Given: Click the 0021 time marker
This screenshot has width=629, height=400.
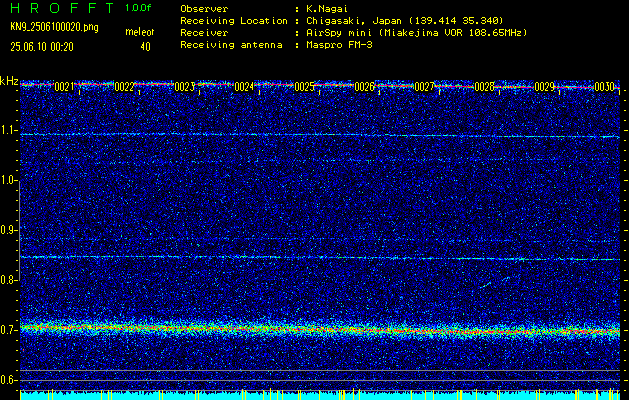Looking at the screenshot, I should 64,87.
